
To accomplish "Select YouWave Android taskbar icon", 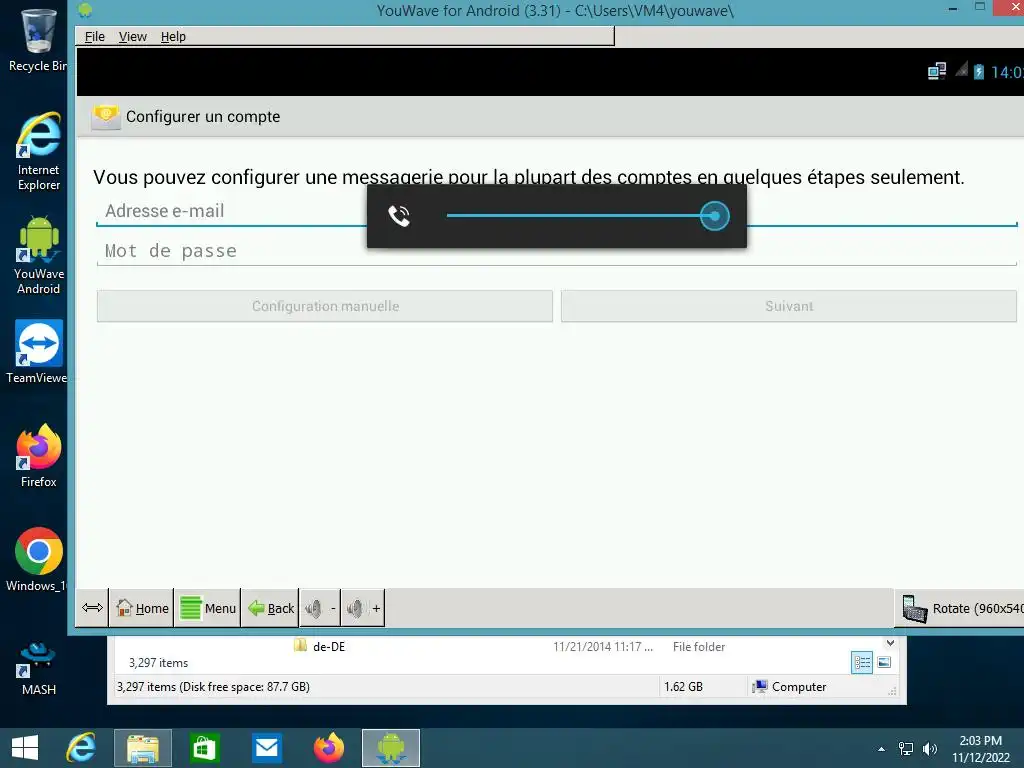I will [x=391, y=748].
